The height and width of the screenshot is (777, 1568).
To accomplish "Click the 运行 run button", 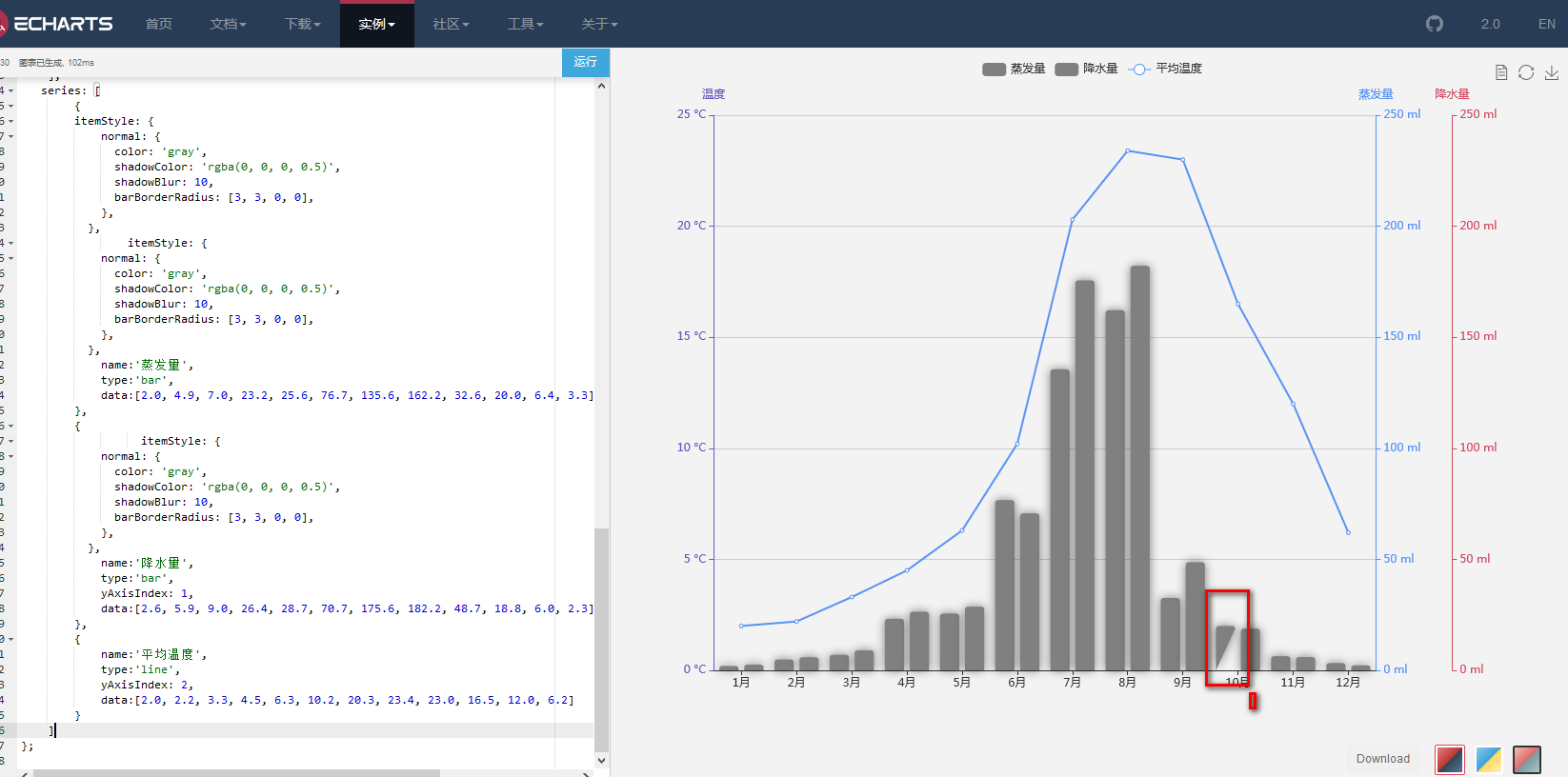I will 586,62.
